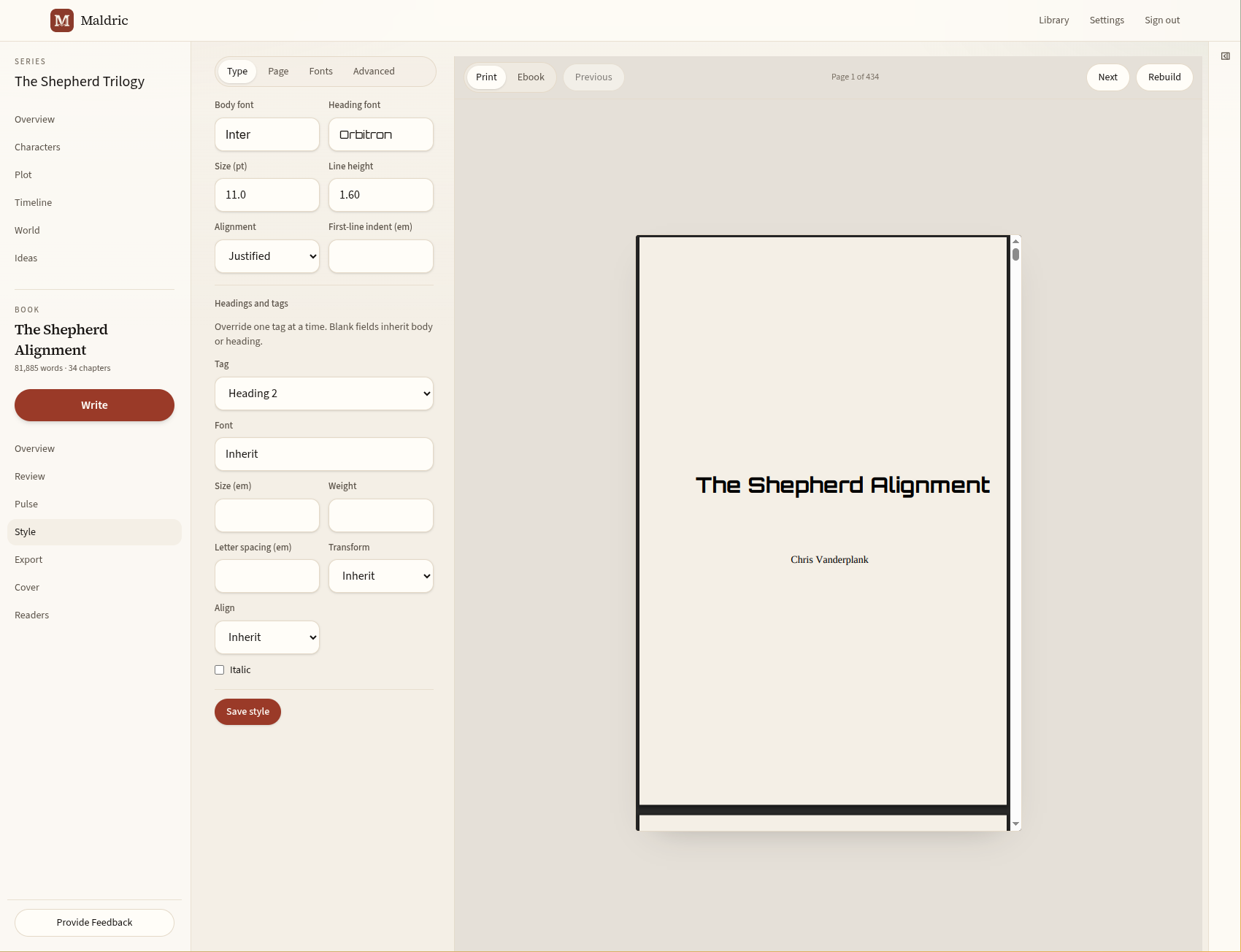Click Save style button

247,712
